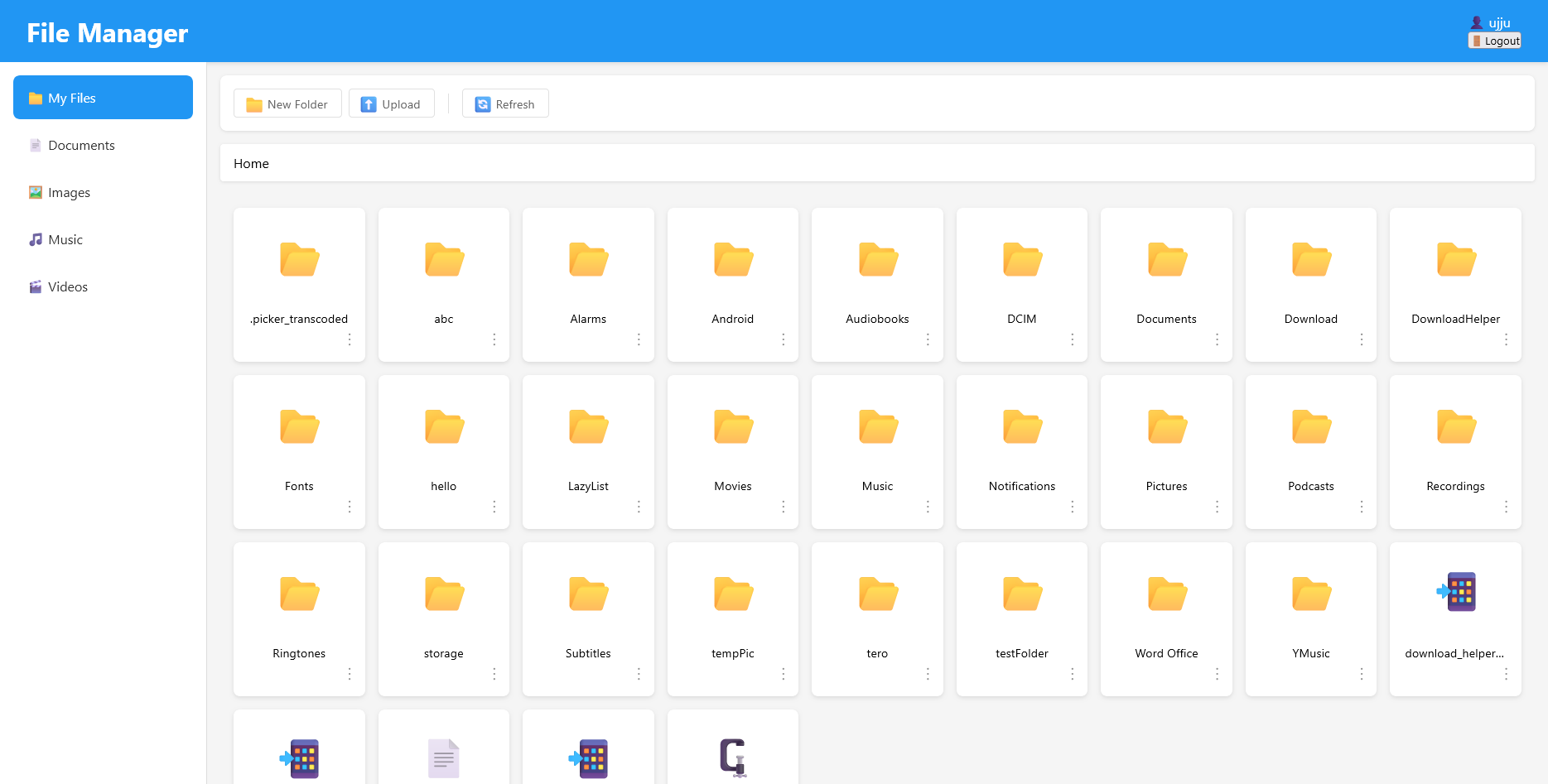Switch to Videos in the sidebar

point(67,287)
